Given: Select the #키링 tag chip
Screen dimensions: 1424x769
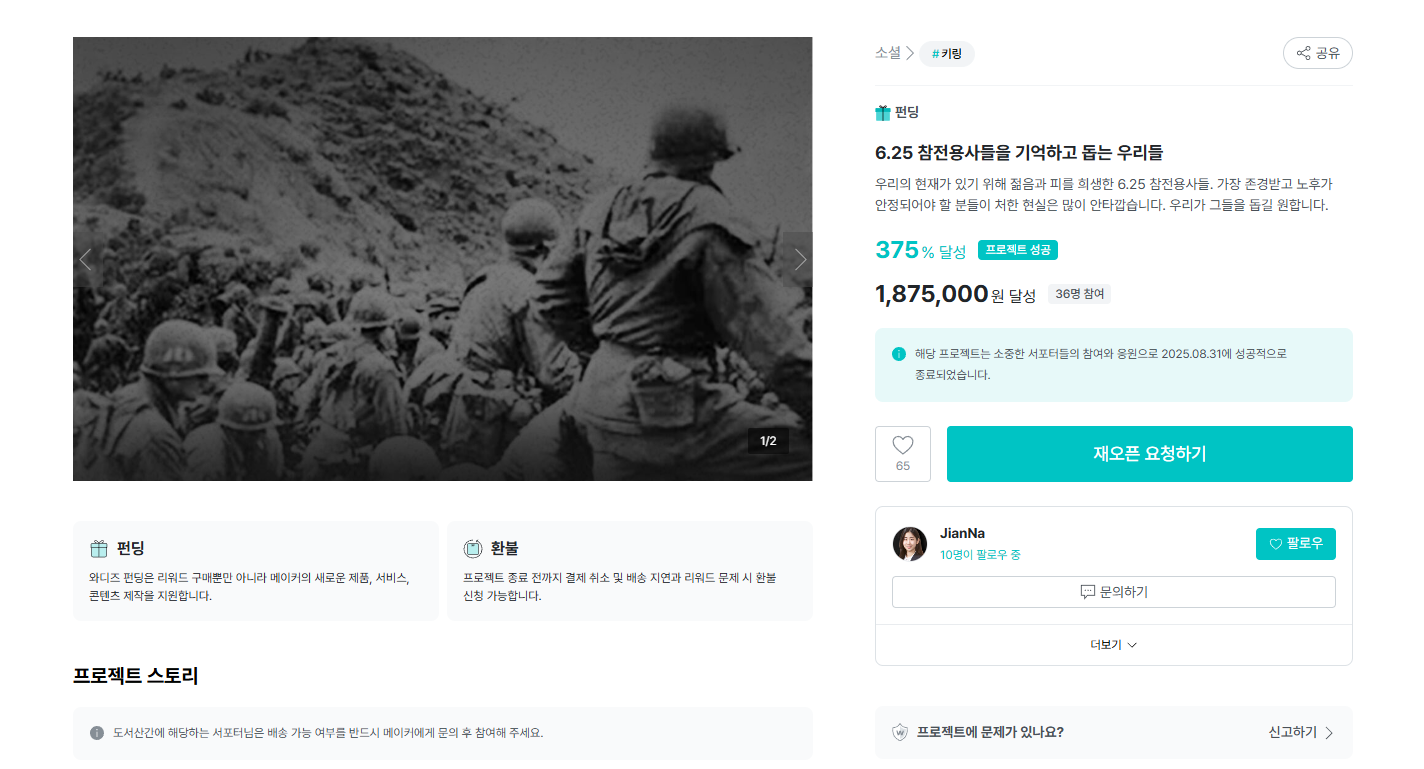Looking at the screenshot, I should pos(947,54).
